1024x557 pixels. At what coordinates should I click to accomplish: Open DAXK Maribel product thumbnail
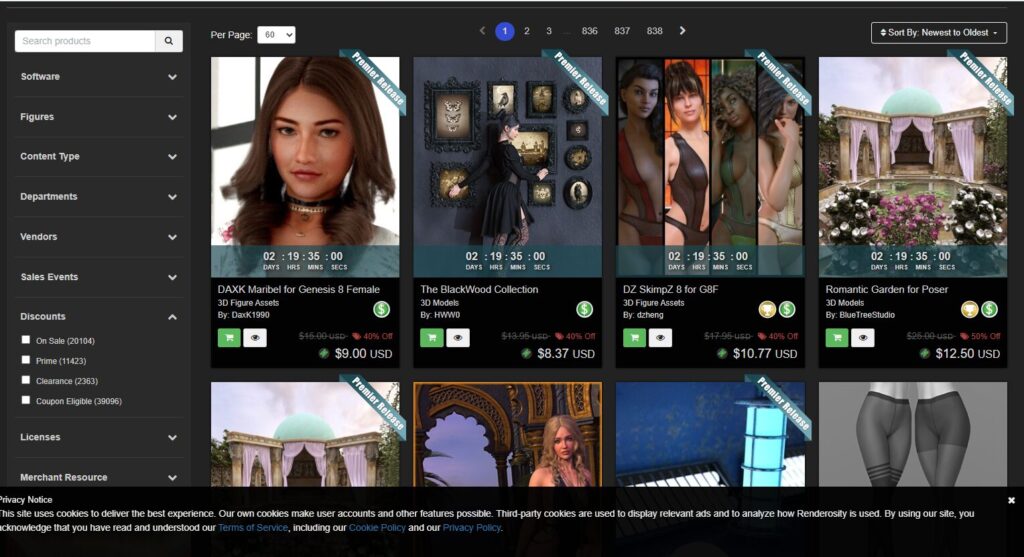click(x=305, y=167)
